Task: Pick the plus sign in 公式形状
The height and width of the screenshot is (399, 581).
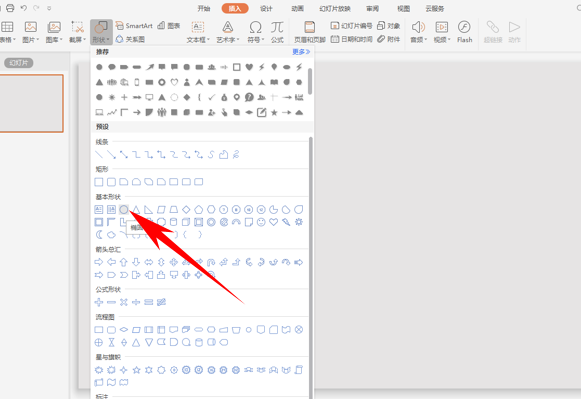Action: coord(99,302)
